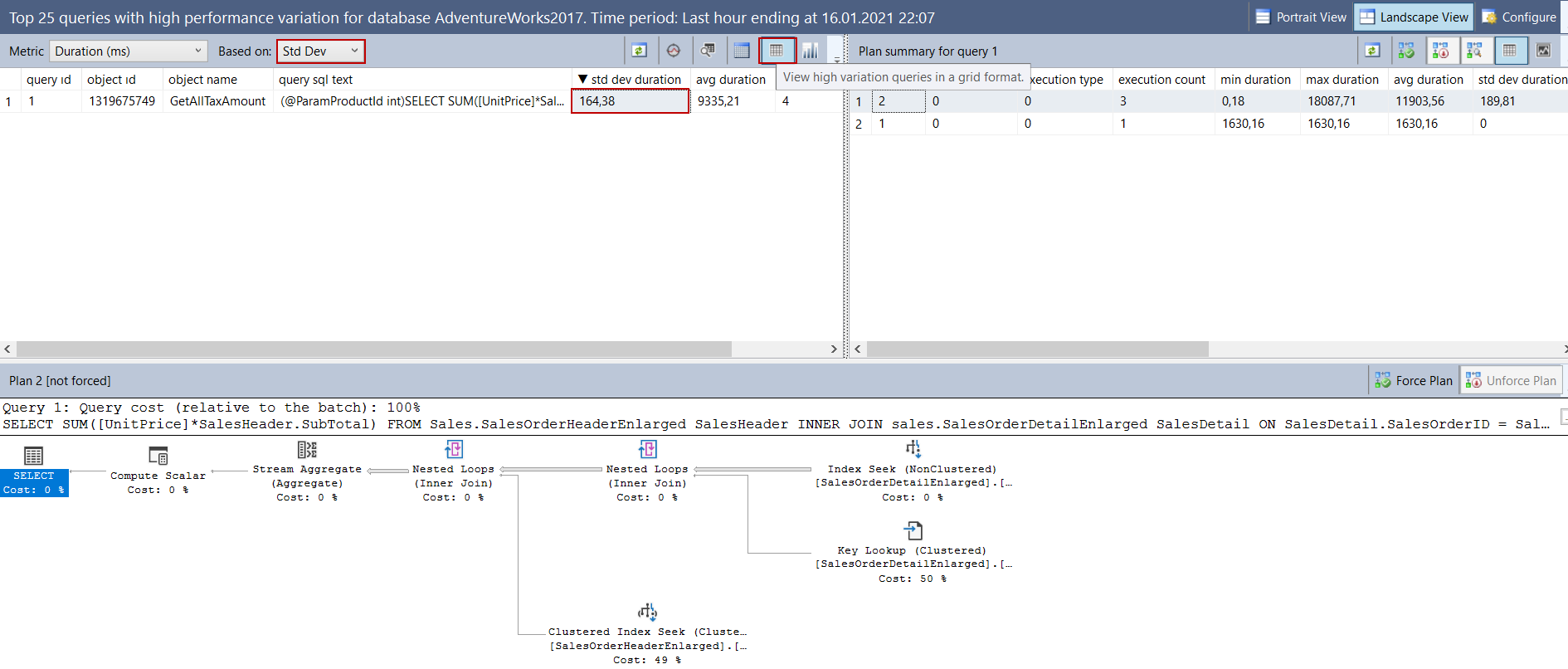Open the query list toolbar overflow arrow
This screenshot has width=1568, height=669.
click(837, 58)
